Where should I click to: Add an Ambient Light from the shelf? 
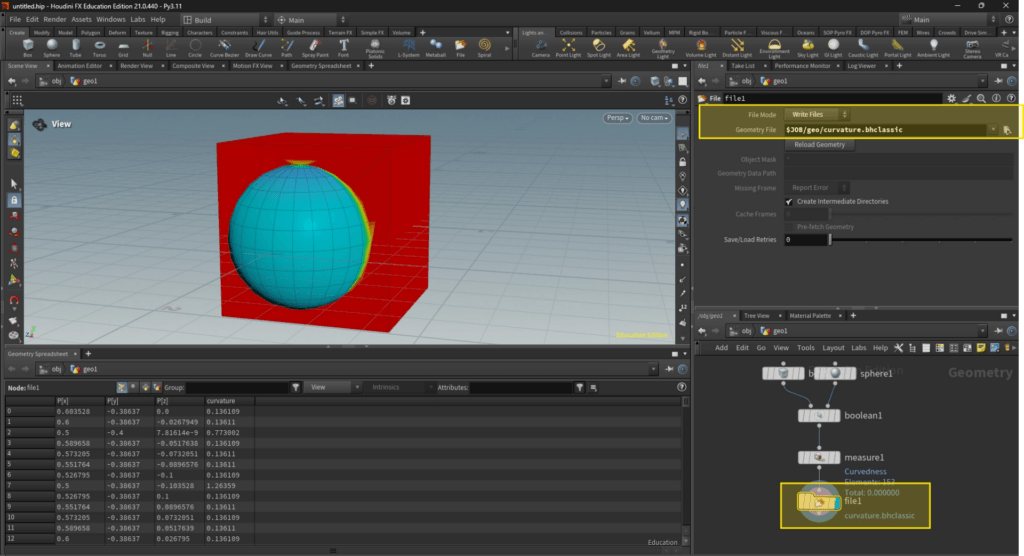(933, 48)
